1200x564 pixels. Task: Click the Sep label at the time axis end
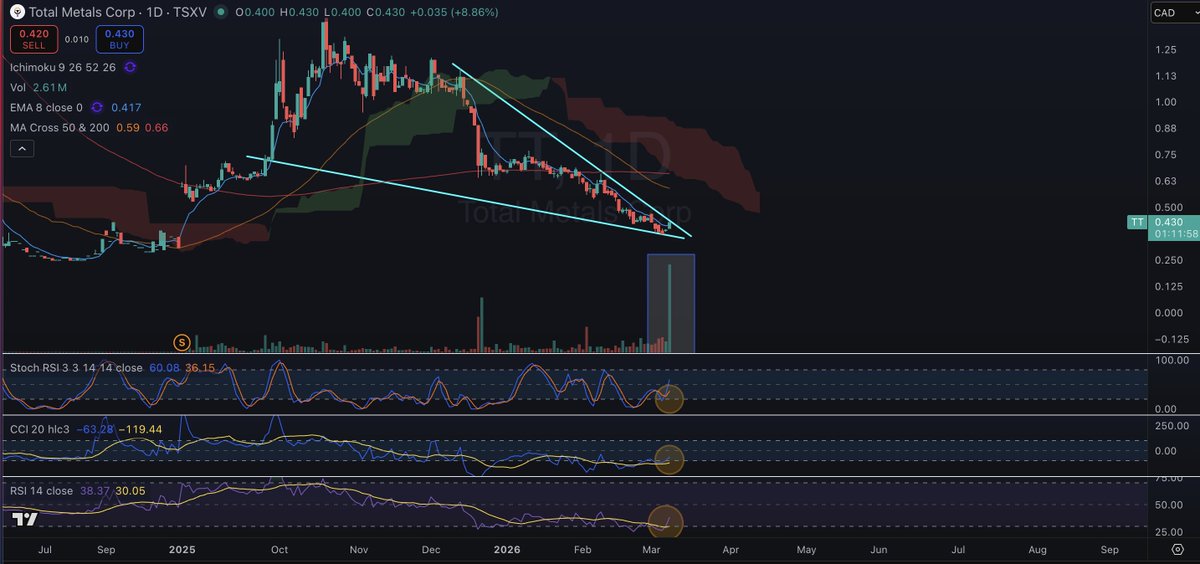tap(1108, 549)
